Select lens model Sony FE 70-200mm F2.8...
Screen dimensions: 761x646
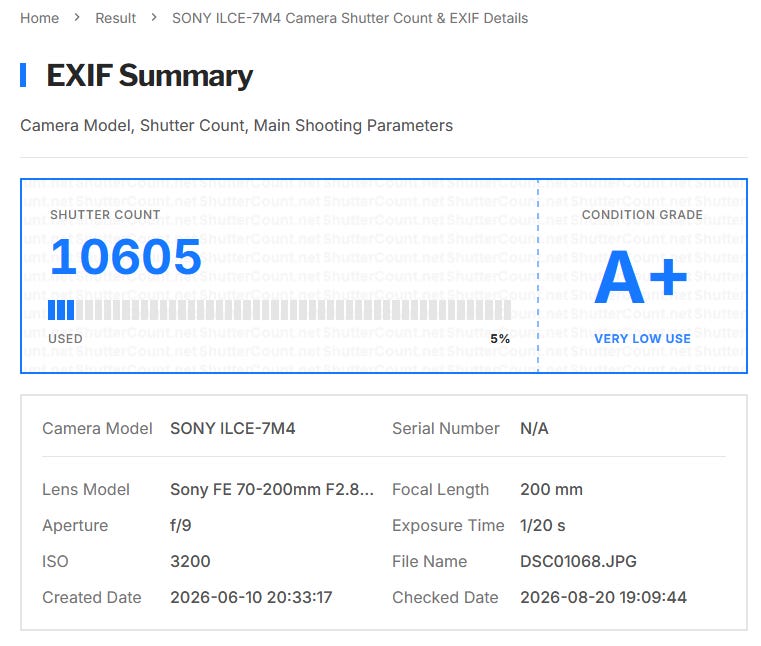coord(272,489)
